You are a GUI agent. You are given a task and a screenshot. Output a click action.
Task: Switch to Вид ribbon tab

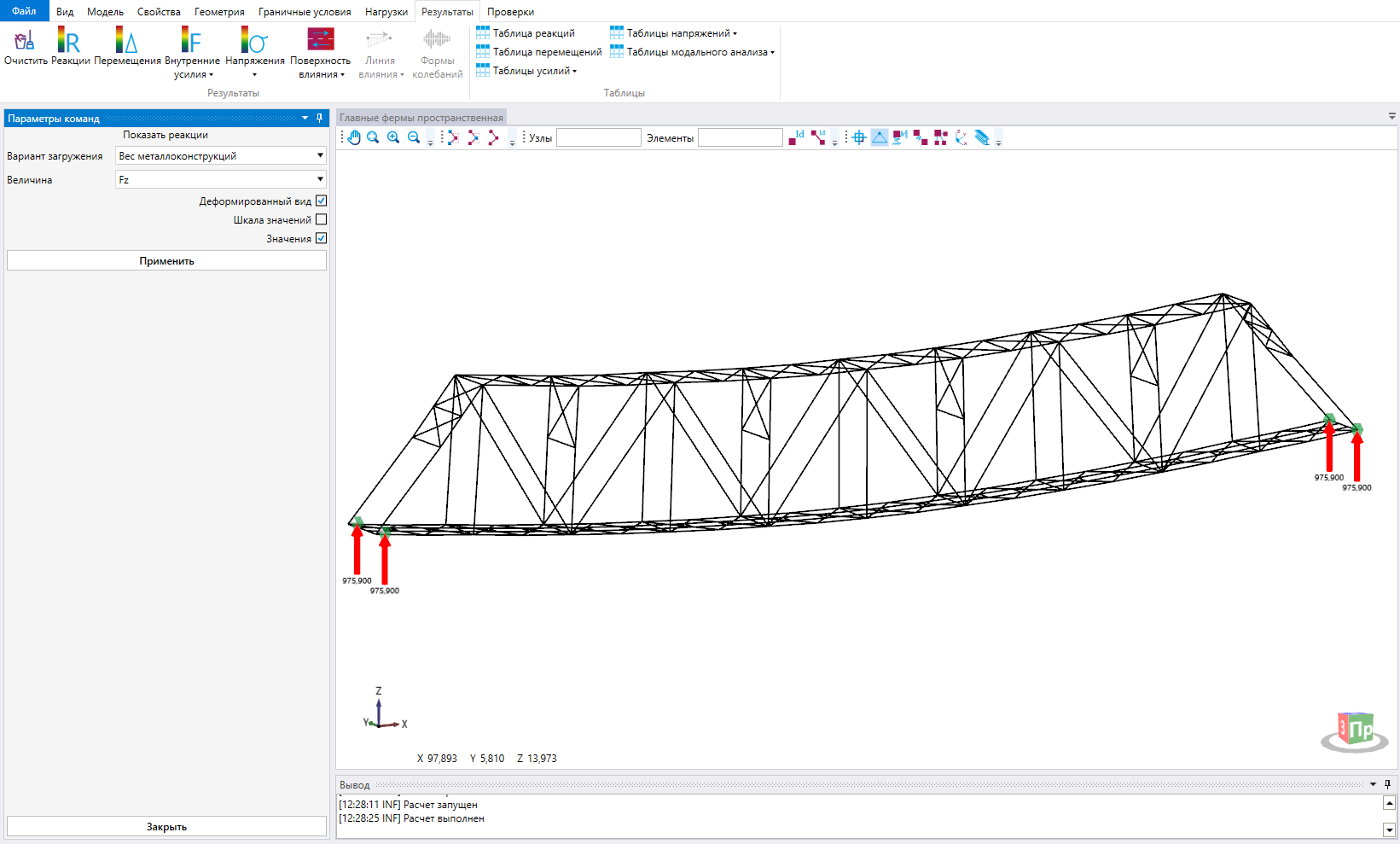coord(65,12)
